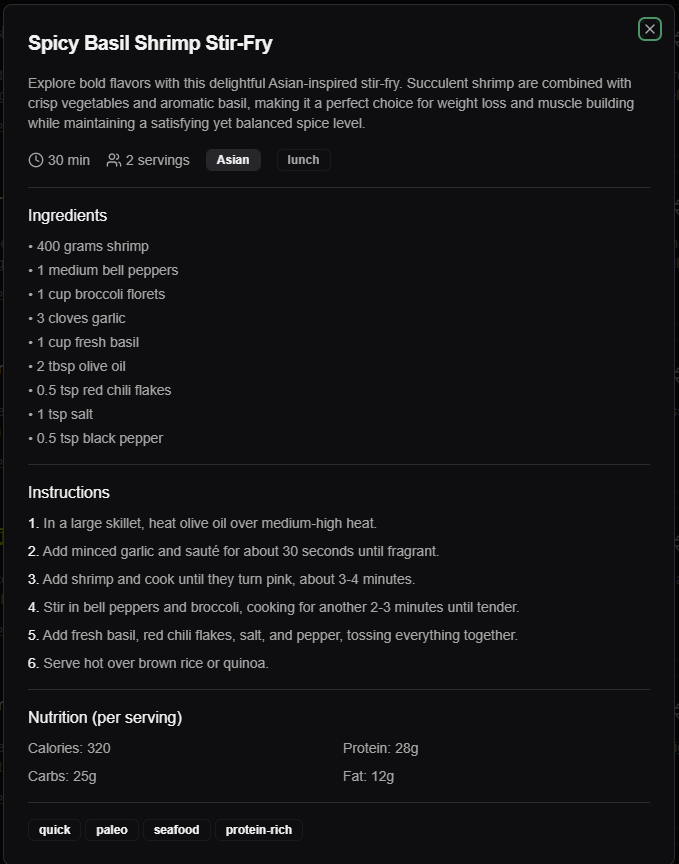Click the paleo tag

coord(111,829)
